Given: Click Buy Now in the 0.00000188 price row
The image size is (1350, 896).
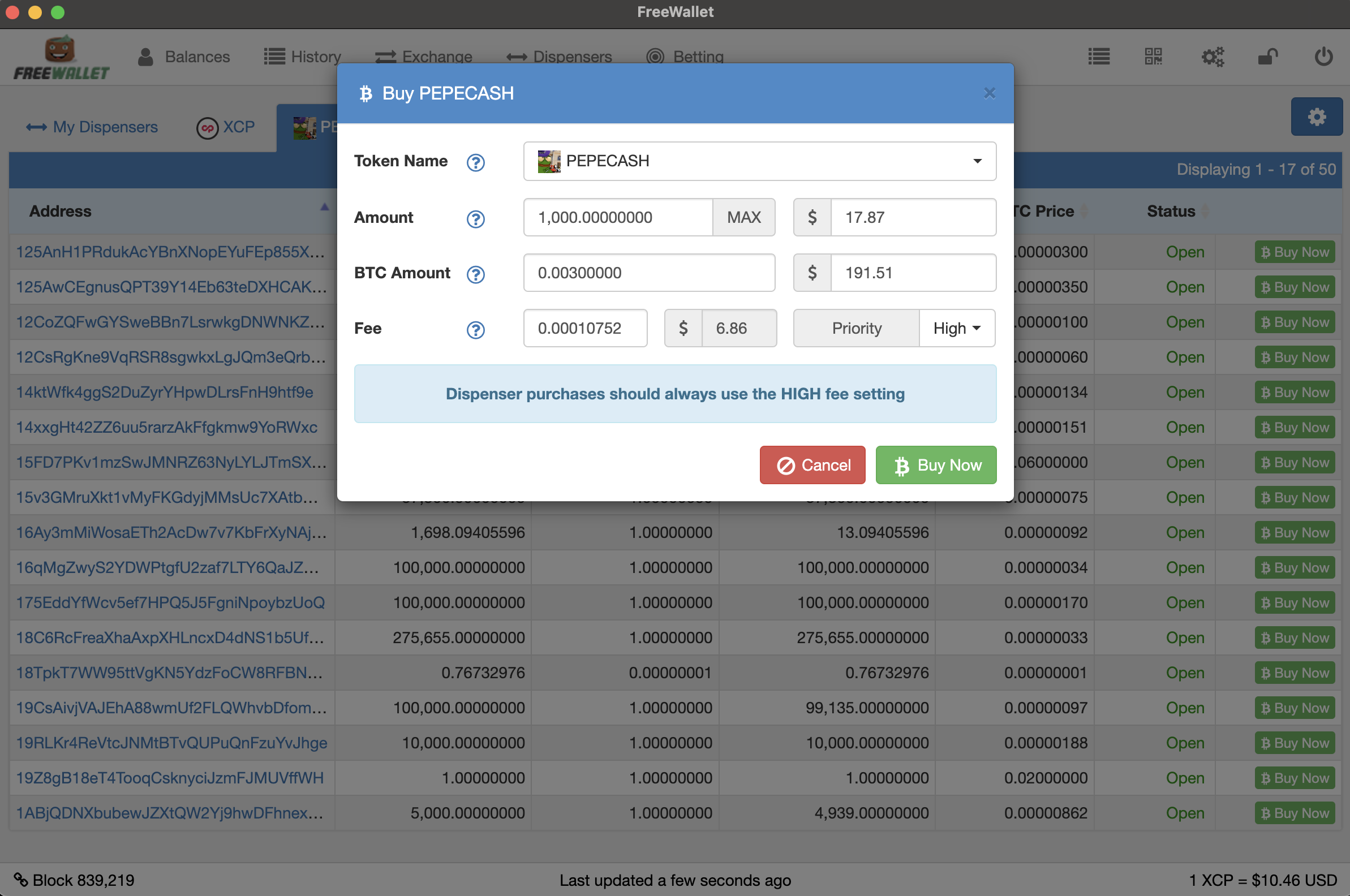Looking at the screenshot, I should 1295,743.
